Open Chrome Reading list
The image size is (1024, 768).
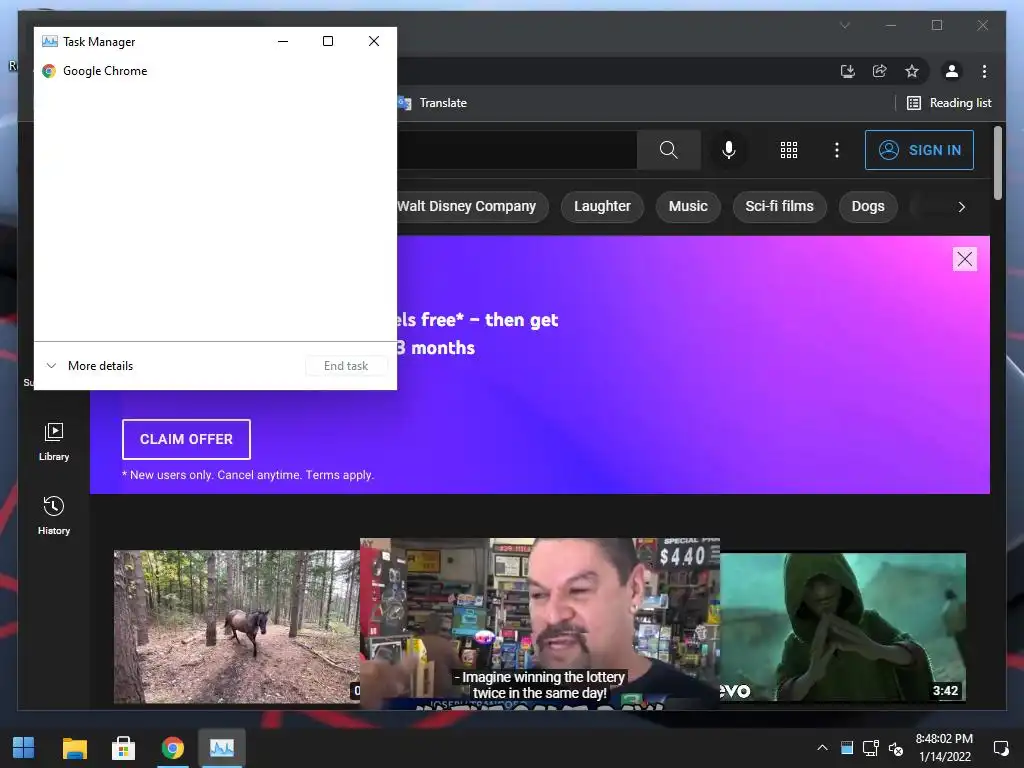coord(950,103)
